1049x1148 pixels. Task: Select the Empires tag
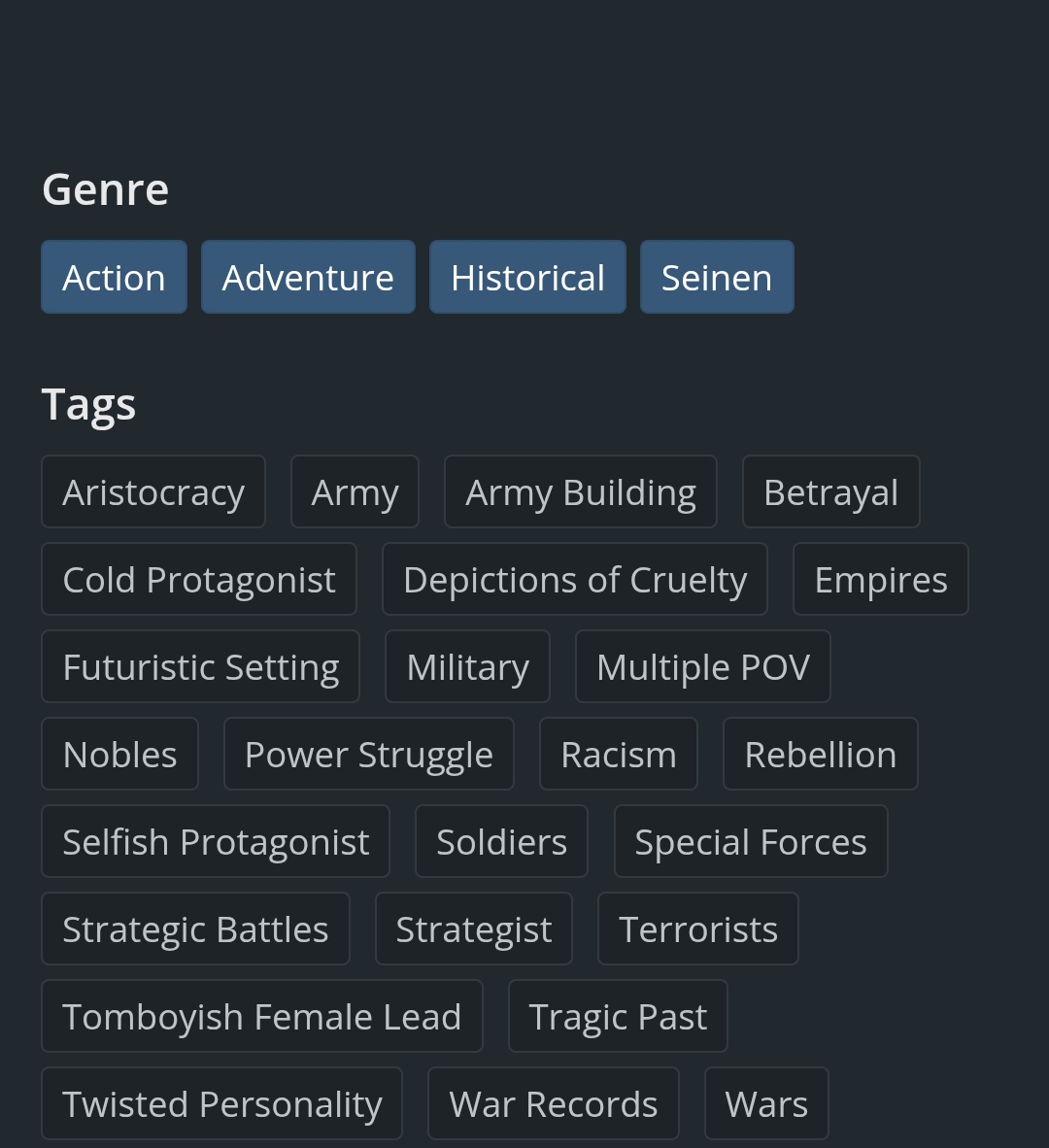(881, 580)
